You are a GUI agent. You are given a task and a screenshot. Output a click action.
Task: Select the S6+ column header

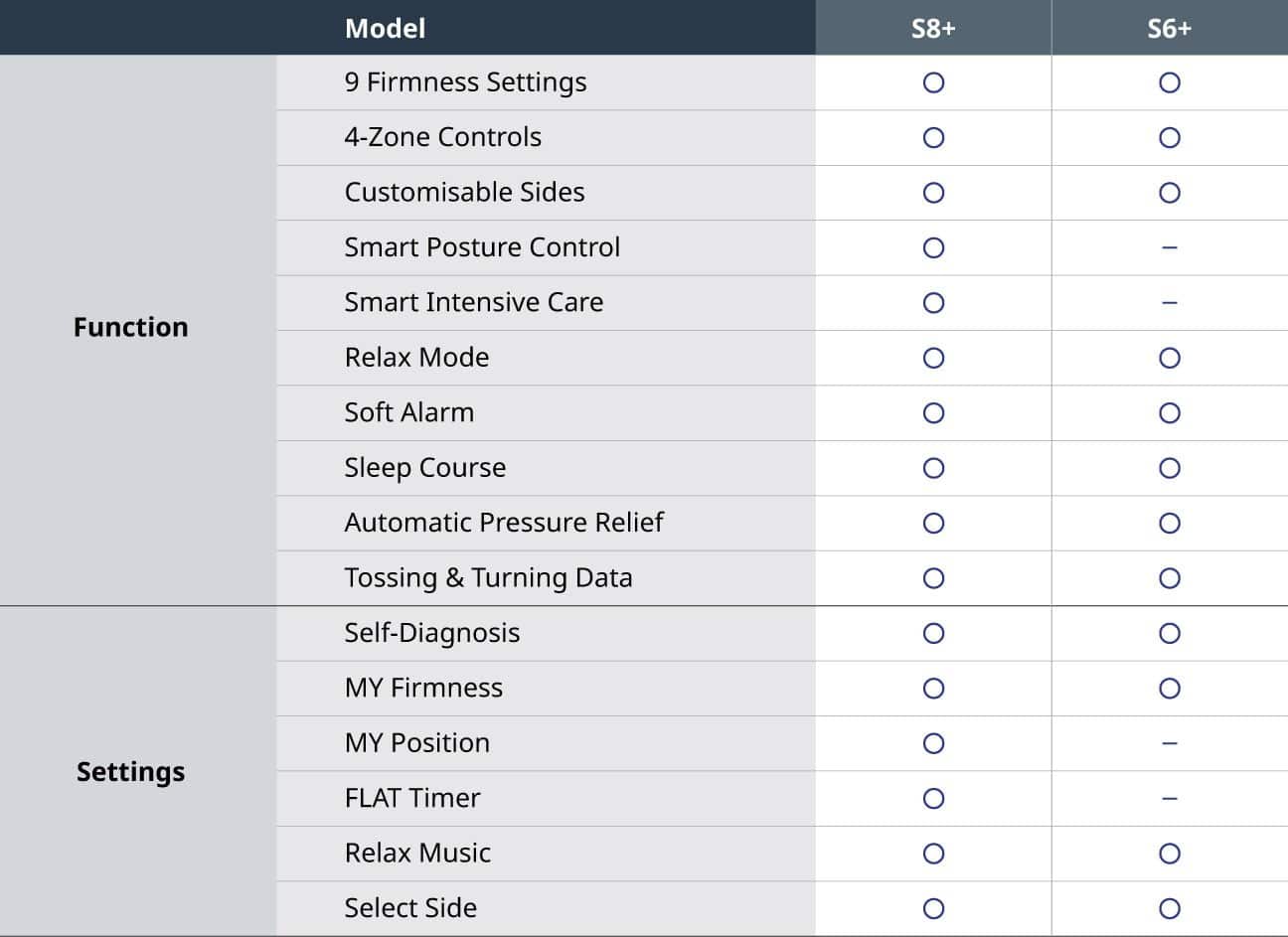(x=1170, y=28)
